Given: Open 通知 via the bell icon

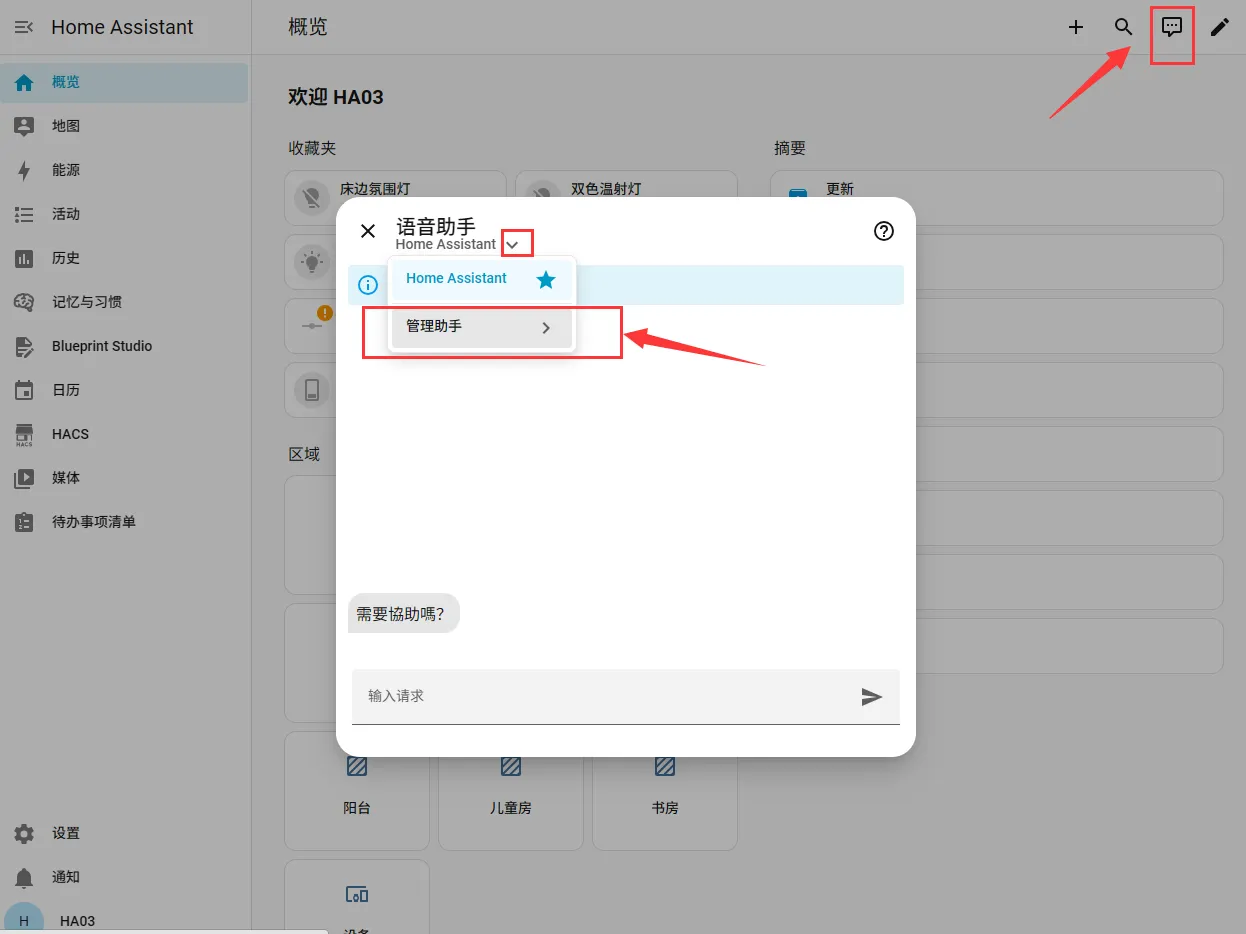Looking at the screenshot, I should click(24, 877).
